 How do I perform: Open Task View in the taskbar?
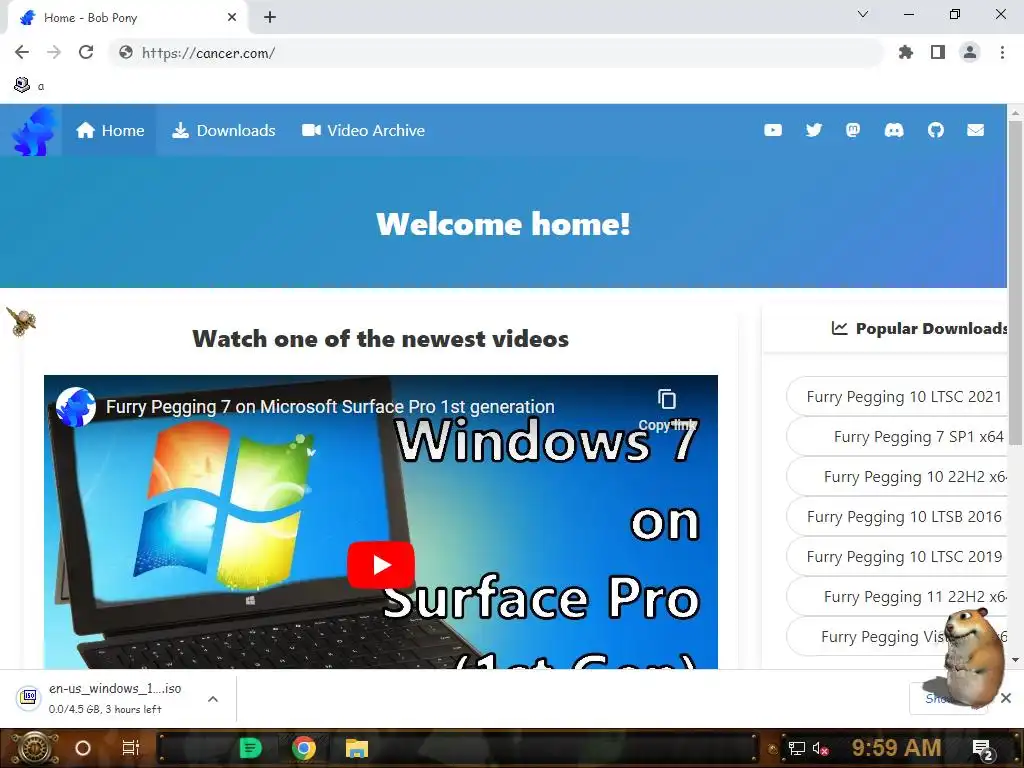tap(131, 748)
